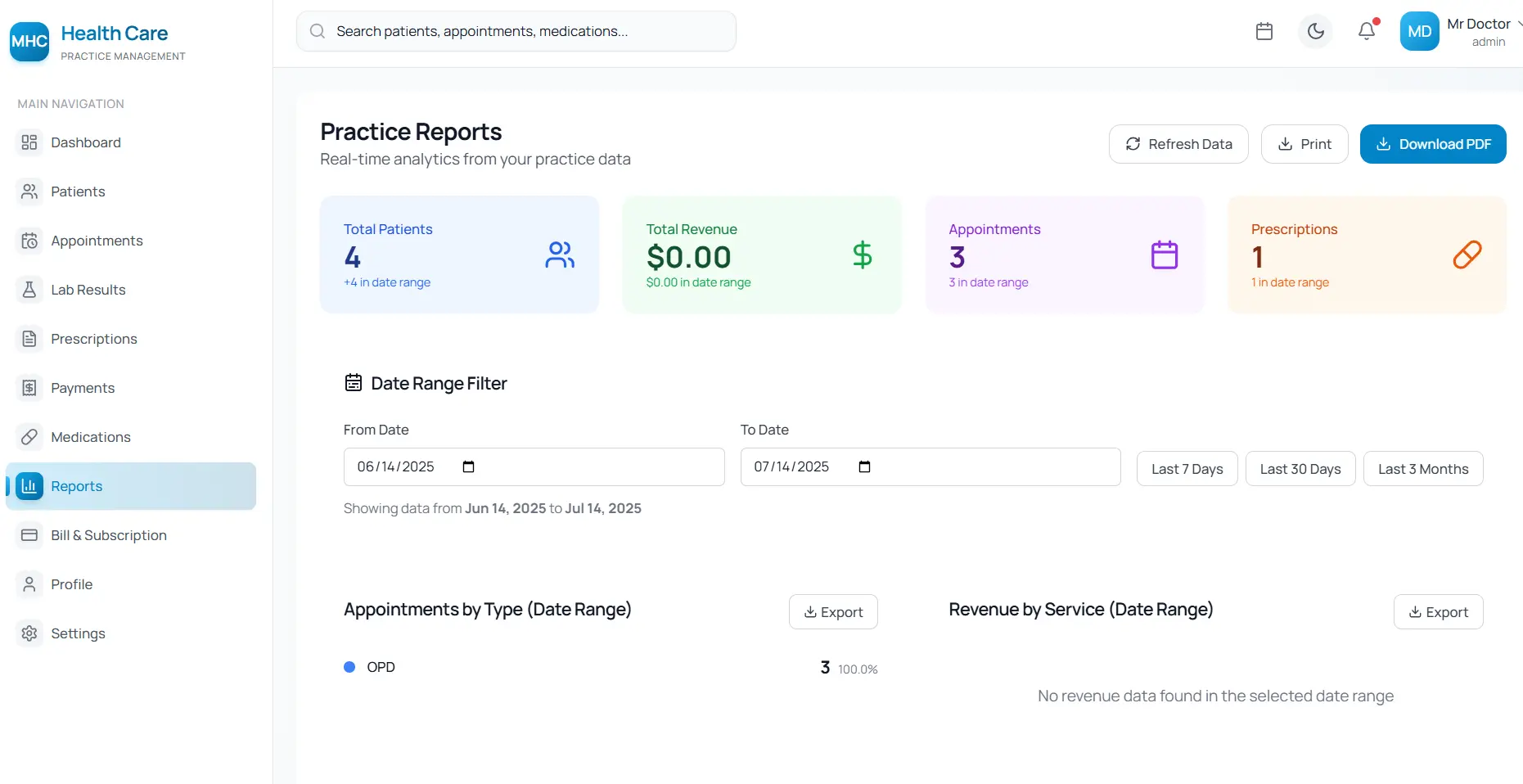Open Settings from the sidebar
The height and width of the screenshot is (784, 1523).
click(x=131, y=633)
